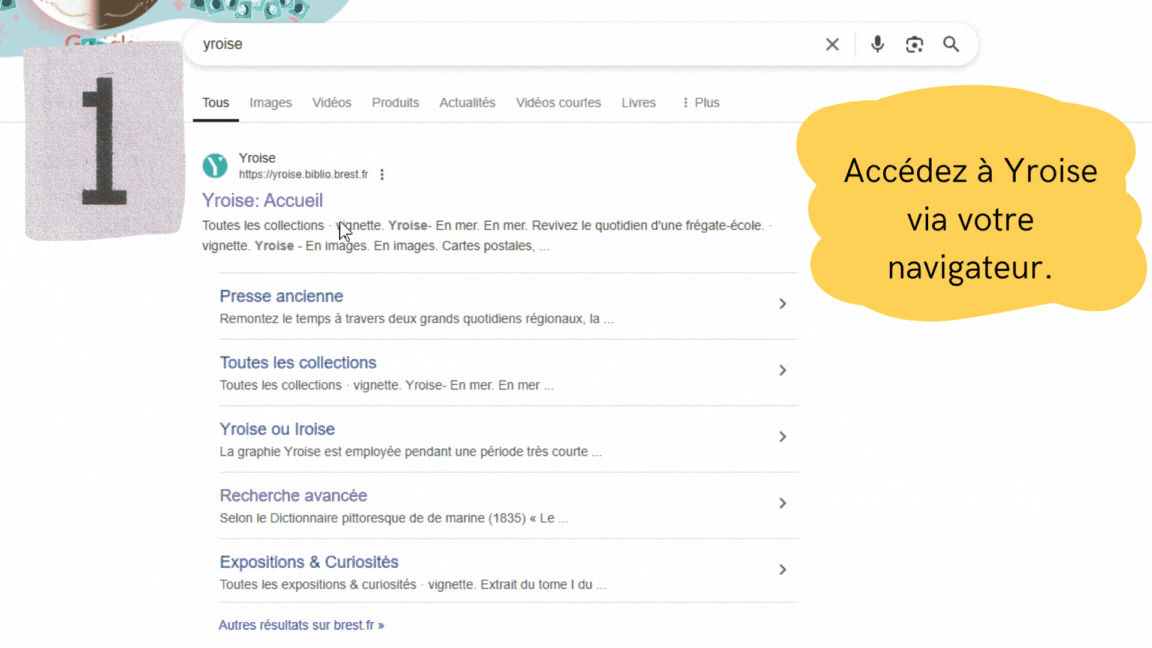This screenshot has width=1152, height=648.
Task: Click "Autres résultats sur brest.fr »" link
Action: click(301, 625)
